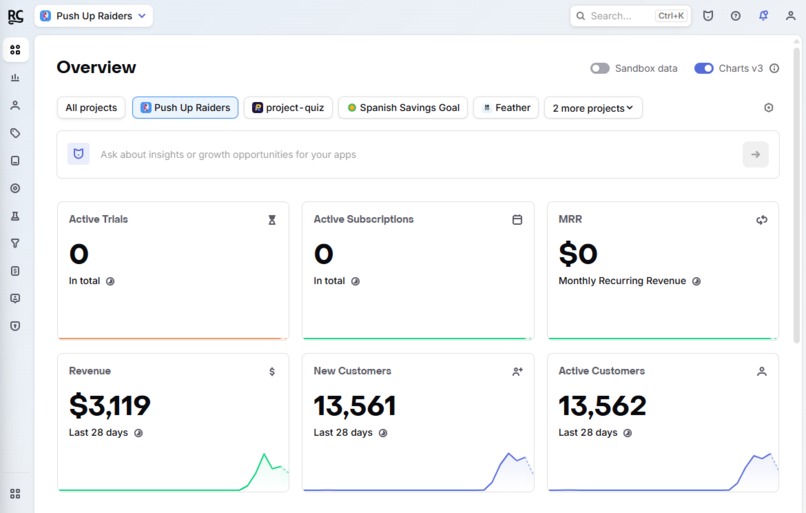Click the add-person icon on New Customers card
The width and height of the screenshot is (806, 513).
click(517, 372)
